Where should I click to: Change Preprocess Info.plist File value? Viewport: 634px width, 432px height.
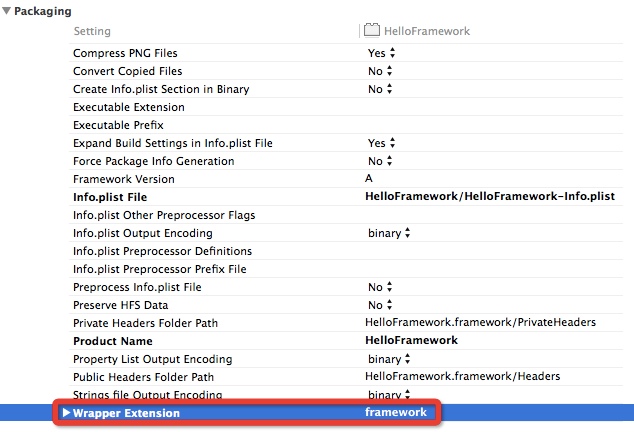click(x=380, y=287)
